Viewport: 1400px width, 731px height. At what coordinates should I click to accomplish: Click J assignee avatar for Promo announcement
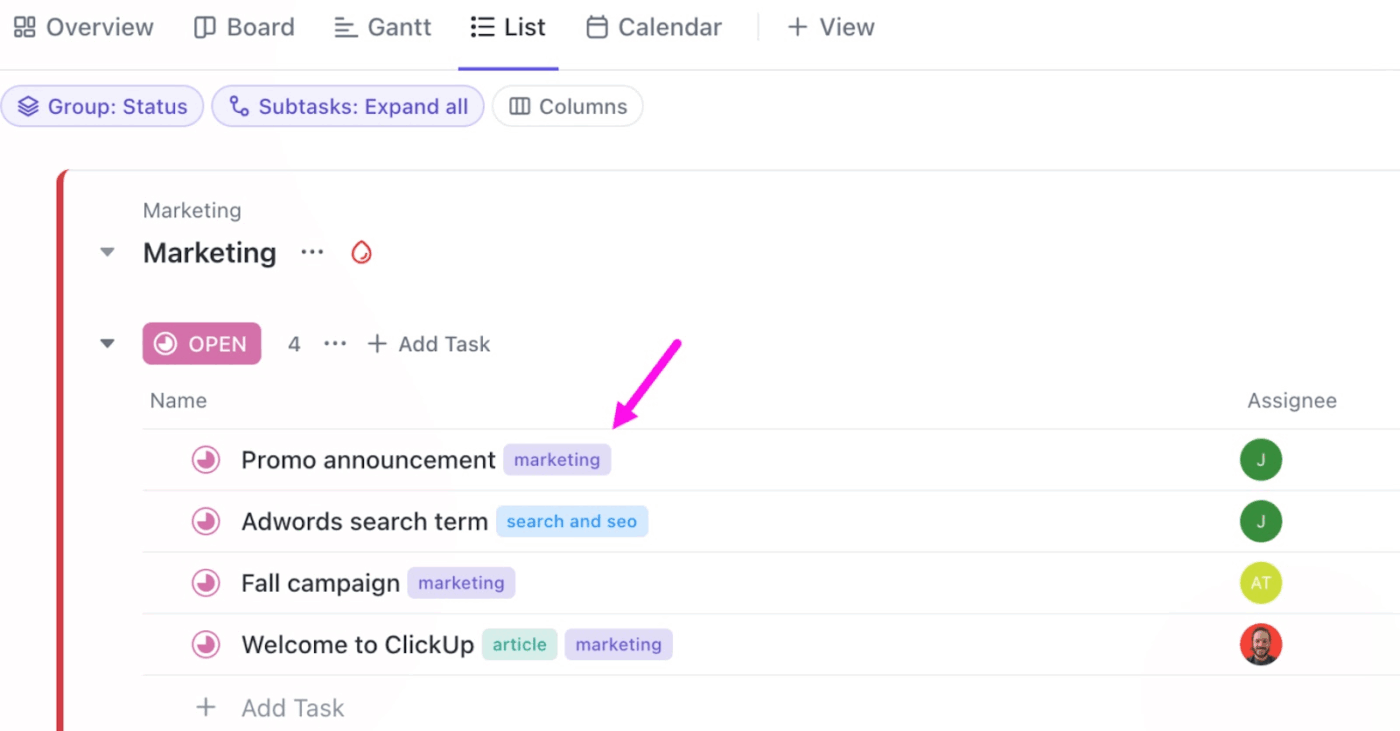(x=1261, y=460)
